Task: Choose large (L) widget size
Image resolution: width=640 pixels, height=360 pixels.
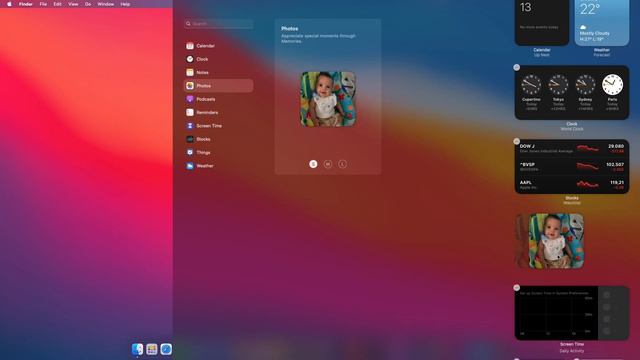Action: [342, 164]
